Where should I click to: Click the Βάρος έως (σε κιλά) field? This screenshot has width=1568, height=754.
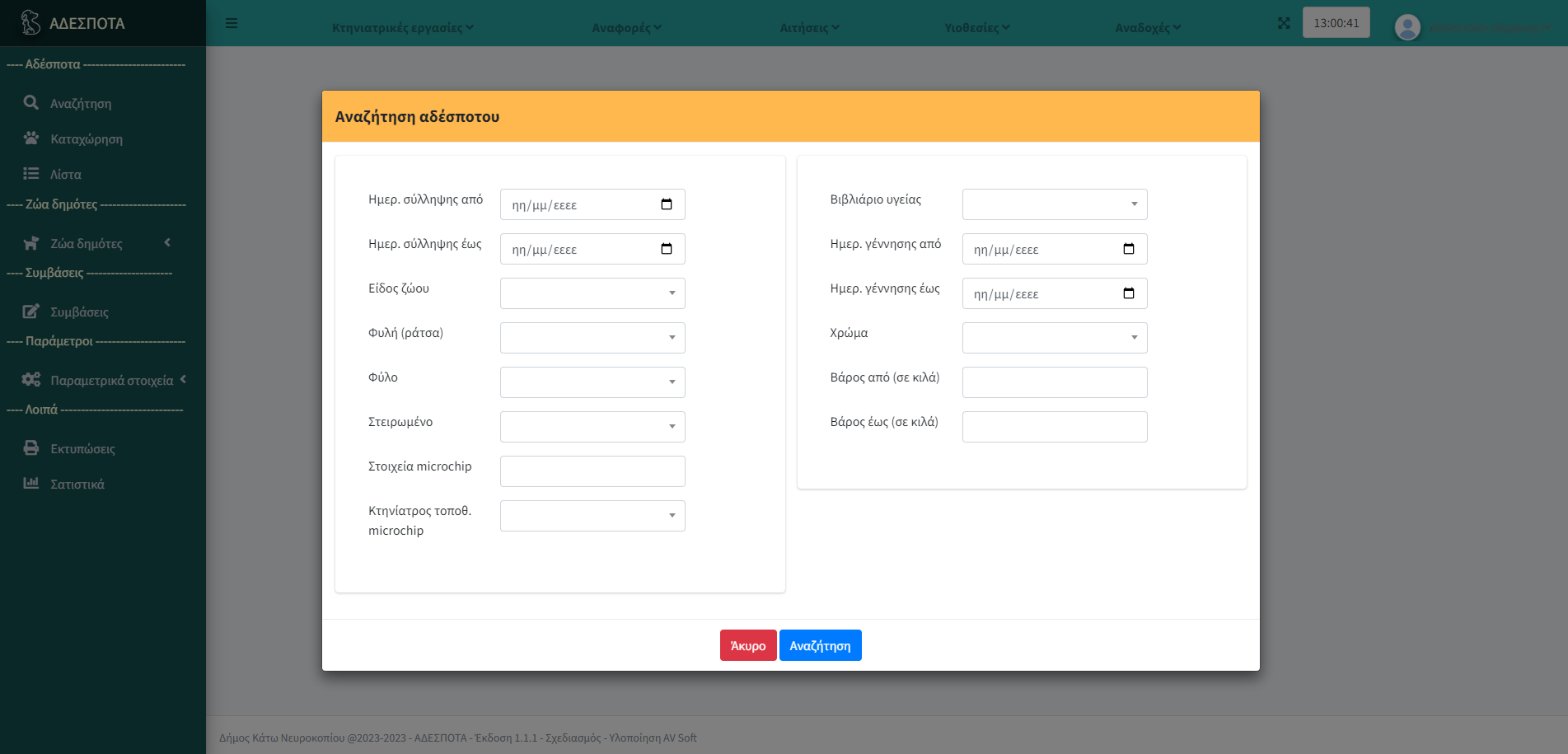click(x=1055, y=427)
